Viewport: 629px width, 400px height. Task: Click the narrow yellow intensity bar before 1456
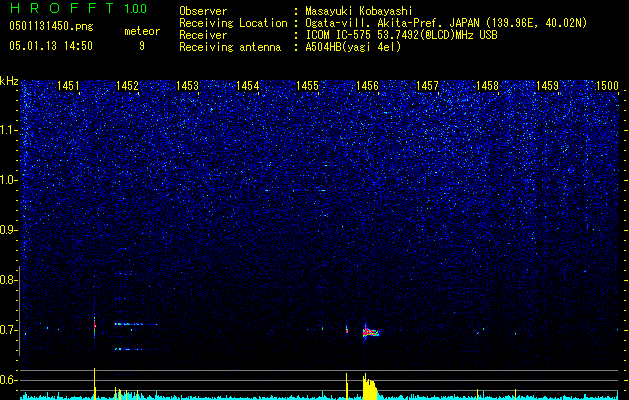(x=347, y=386)
